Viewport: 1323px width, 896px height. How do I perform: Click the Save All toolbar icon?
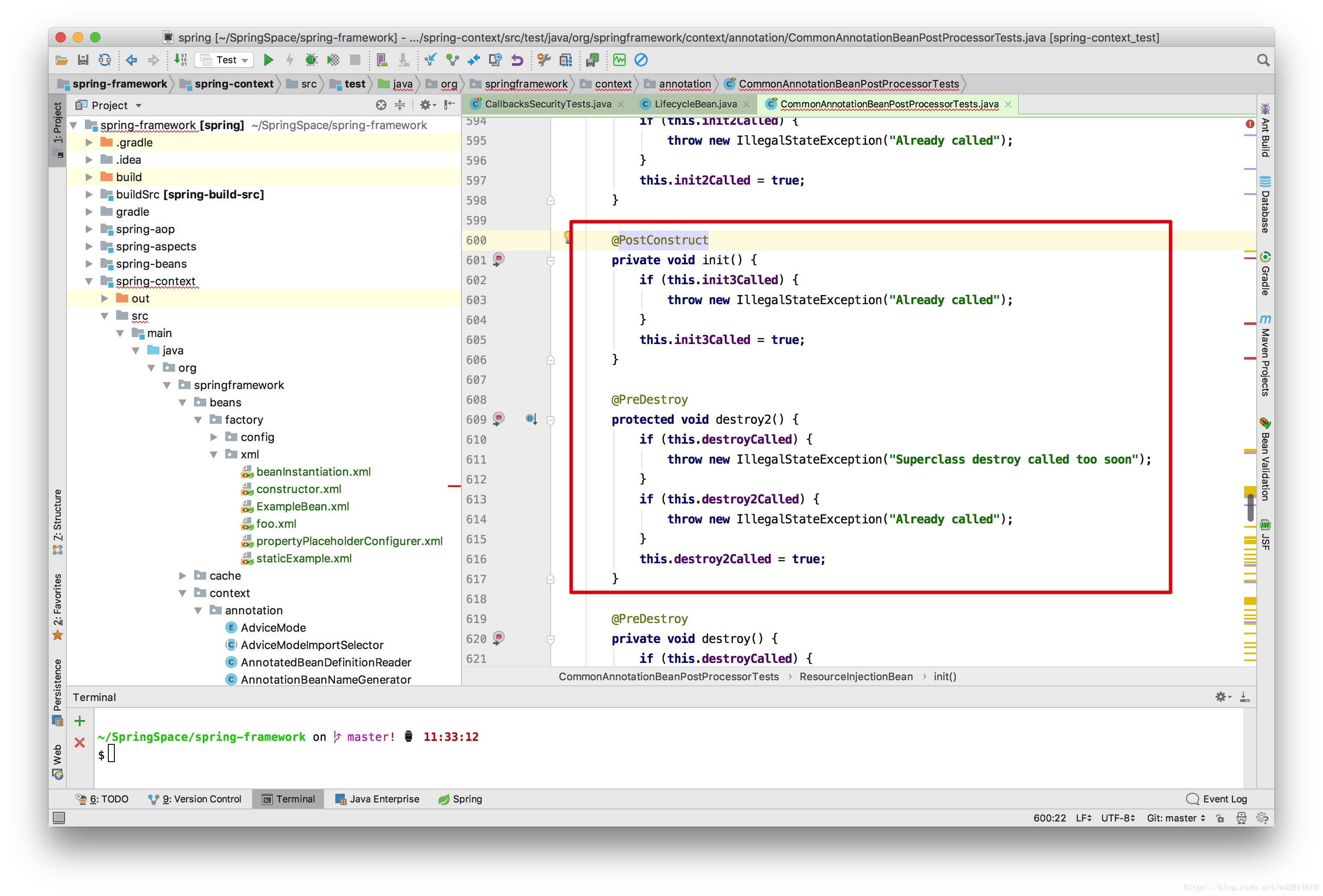[x=83, y=60]
